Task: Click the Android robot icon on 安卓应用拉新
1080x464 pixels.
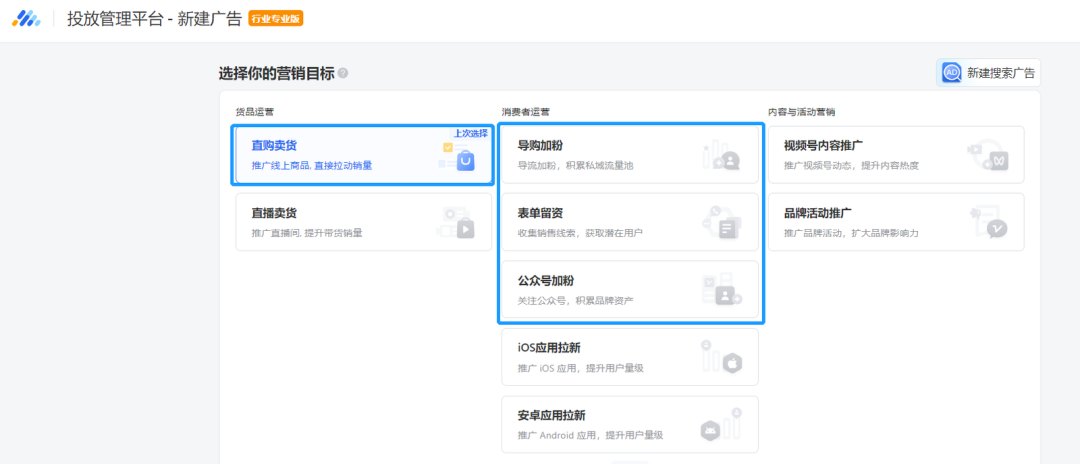Action: [x=709, y=431]
